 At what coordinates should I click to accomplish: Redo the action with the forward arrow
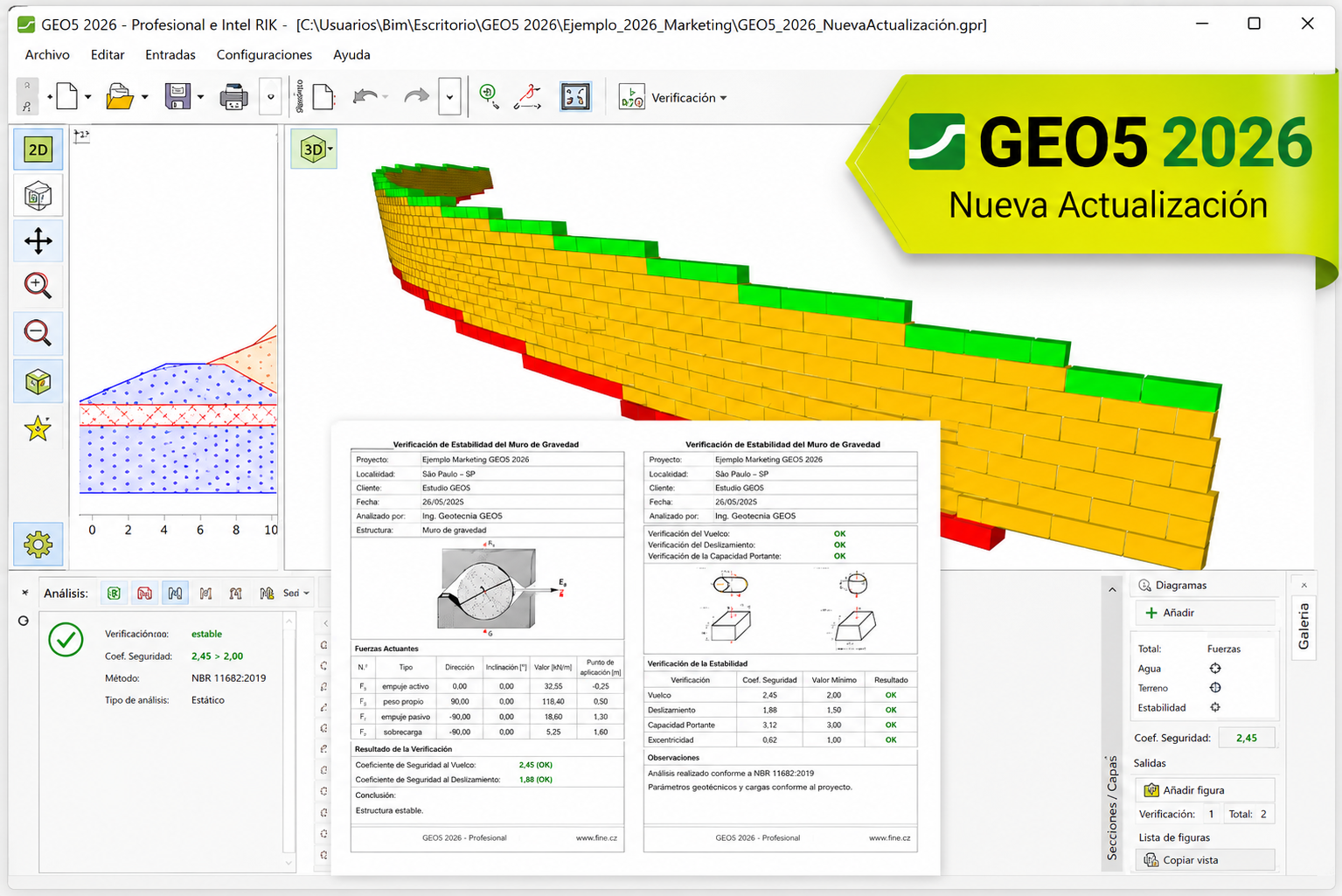click(417, 96)
